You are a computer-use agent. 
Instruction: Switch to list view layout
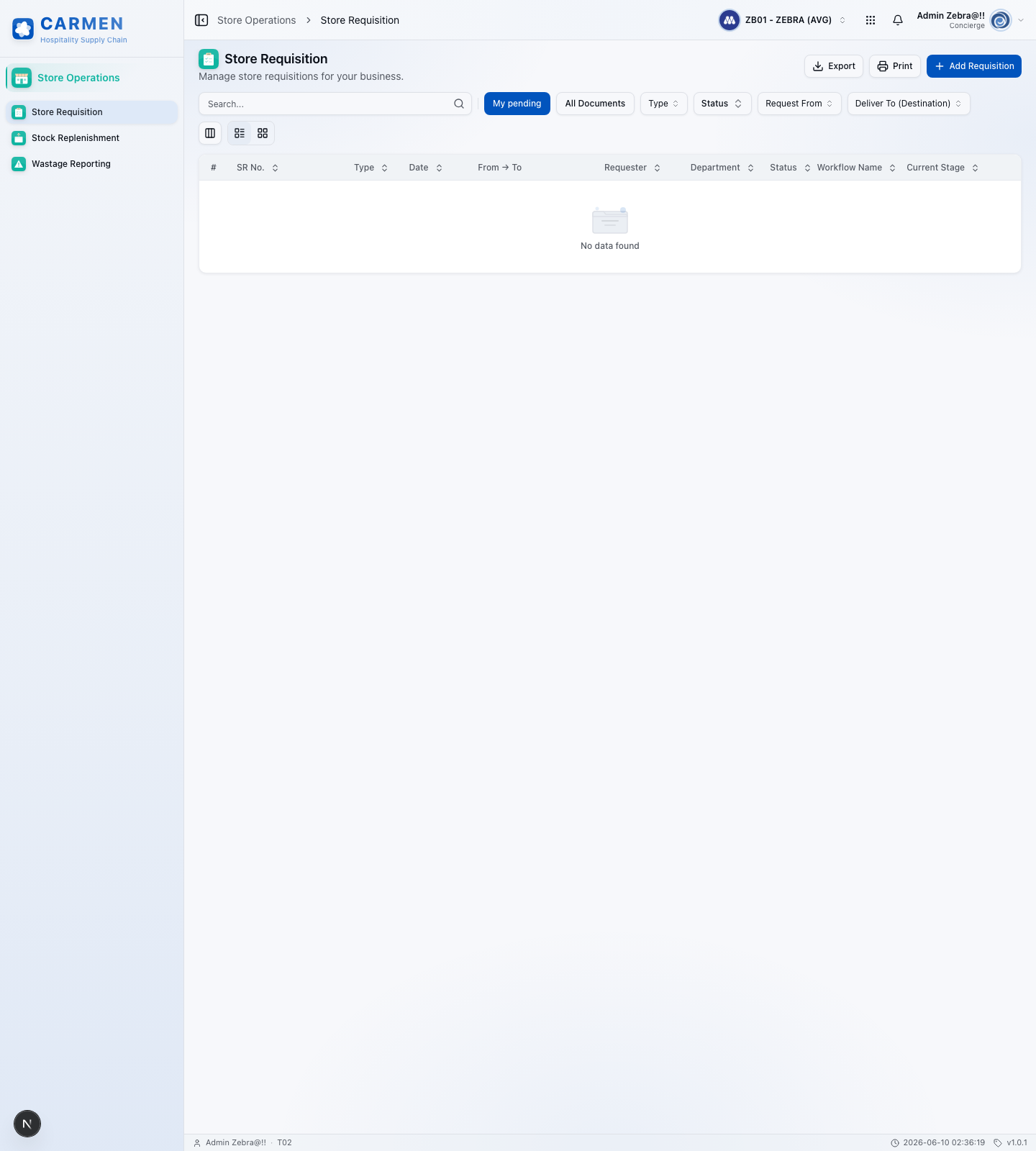click(240, 133)
